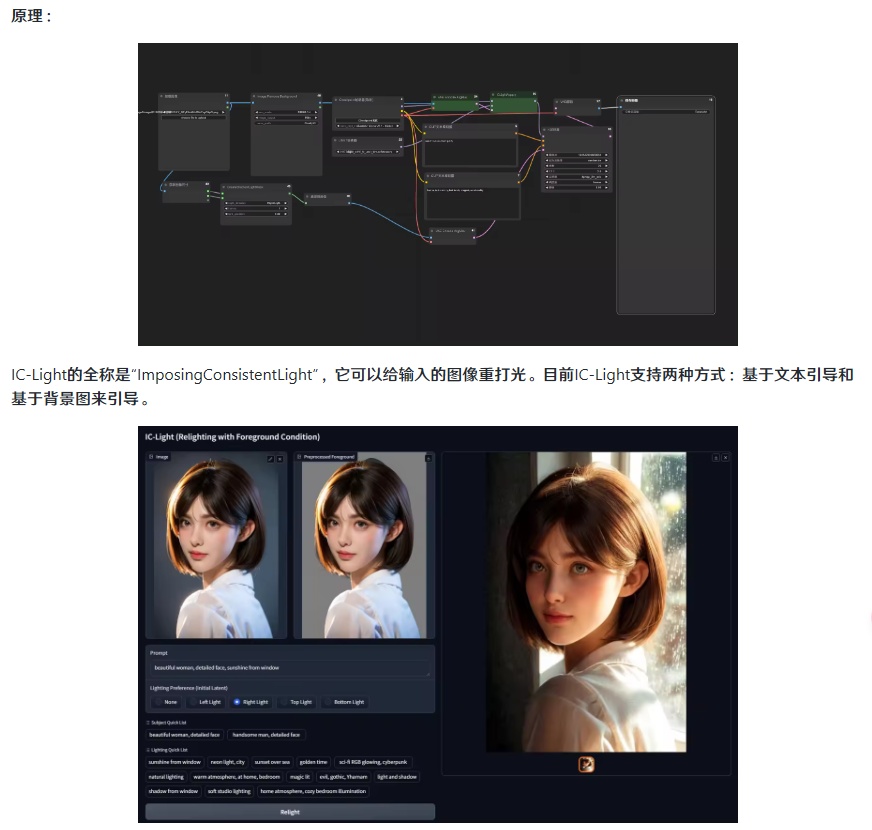Click the icon beside Subject Quick List
This screenshot has height=830, width=872.
pyautogui.click(x=148, y=723)
